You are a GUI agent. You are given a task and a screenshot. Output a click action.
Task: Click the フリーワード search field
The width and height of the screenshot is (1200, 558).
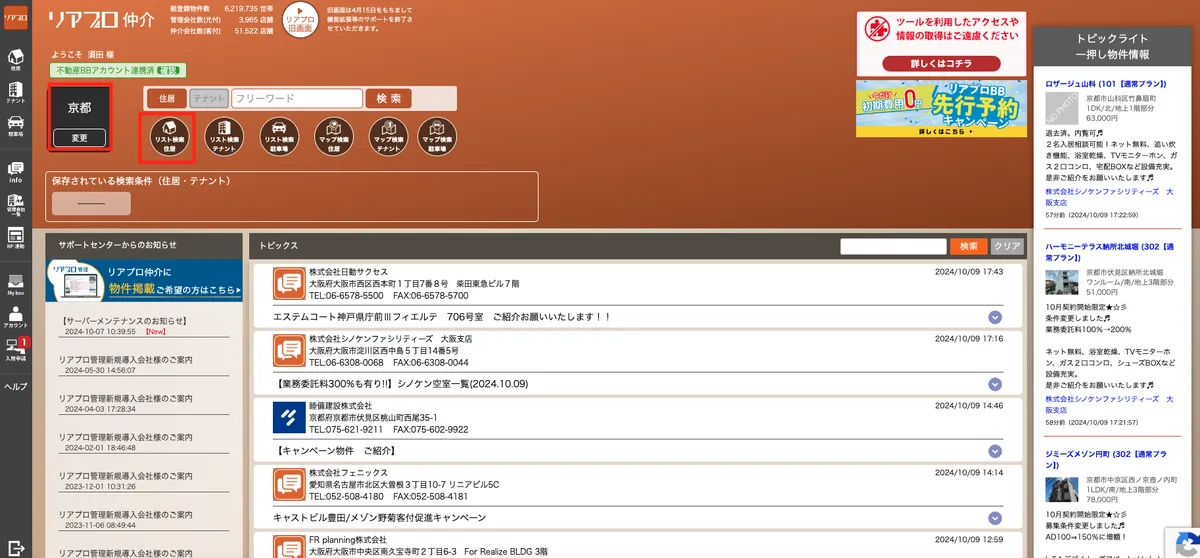point(296,98)
